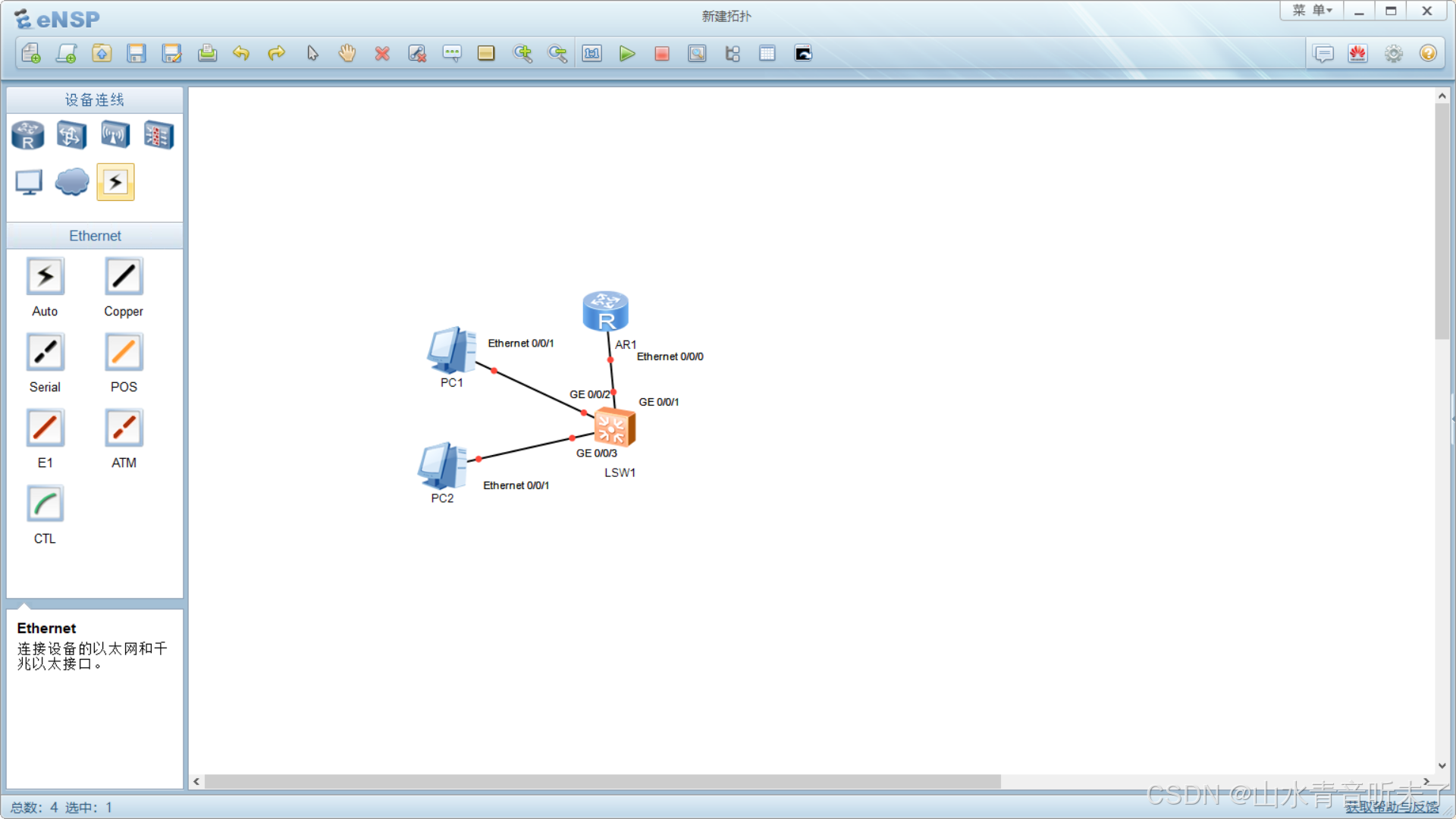Select the Cloud device category icon
This screenshot has width=1456, height=819.
click(72, 182)
